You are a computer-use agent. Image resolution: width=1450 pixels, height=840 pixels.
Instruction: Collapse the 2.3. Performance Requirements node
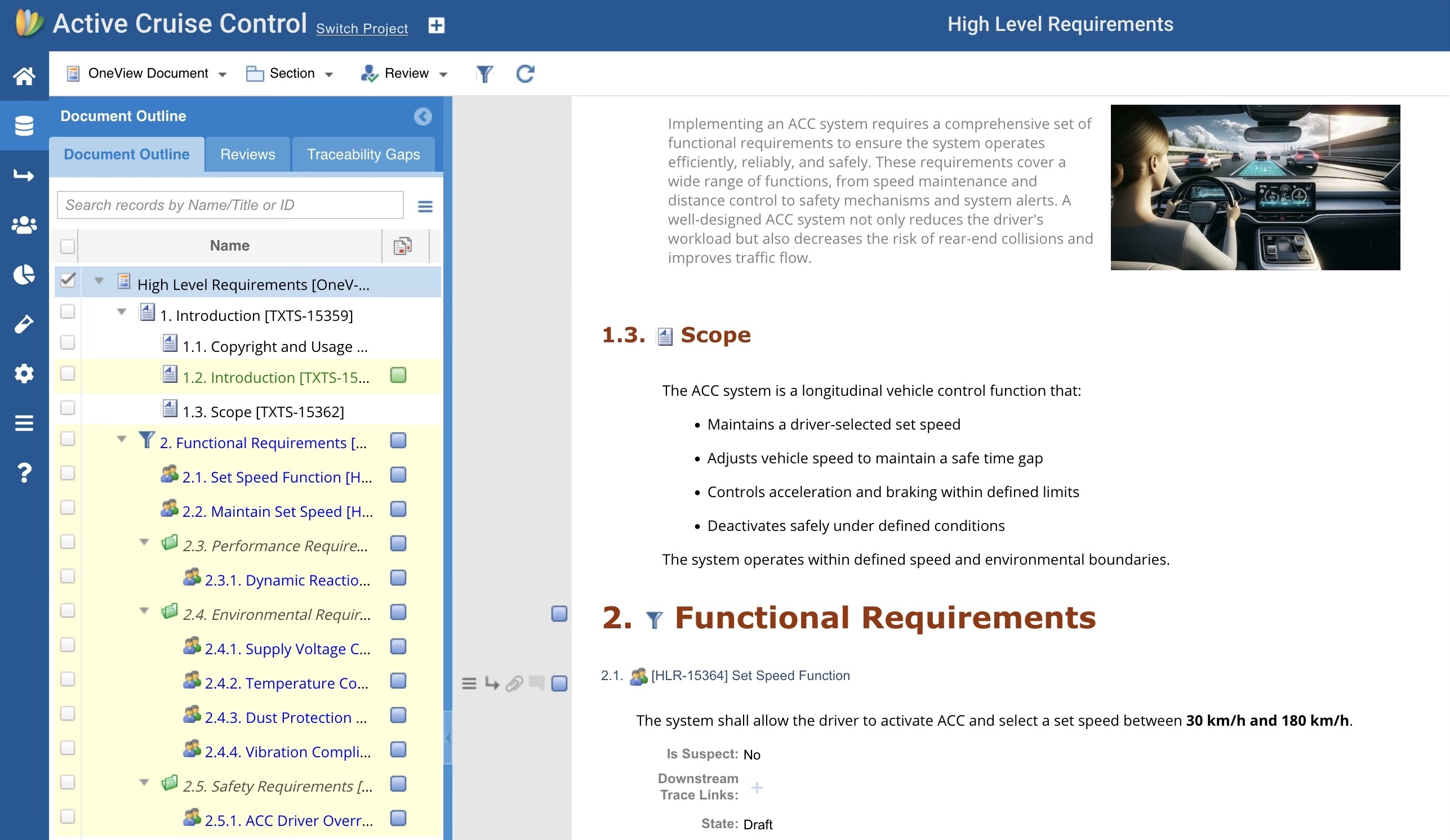[x=144, y=542]
